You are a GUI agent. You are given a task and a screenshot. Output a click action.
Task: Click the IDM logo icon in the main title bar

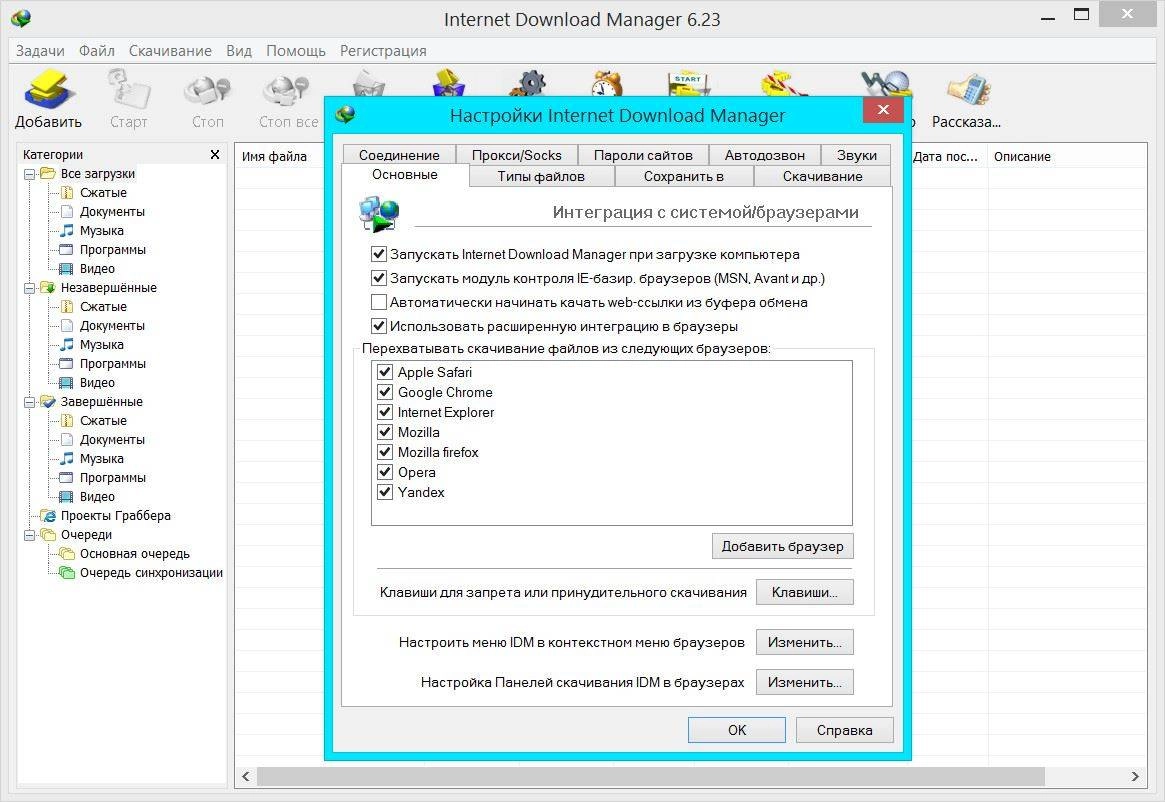[x=21, y=18]
